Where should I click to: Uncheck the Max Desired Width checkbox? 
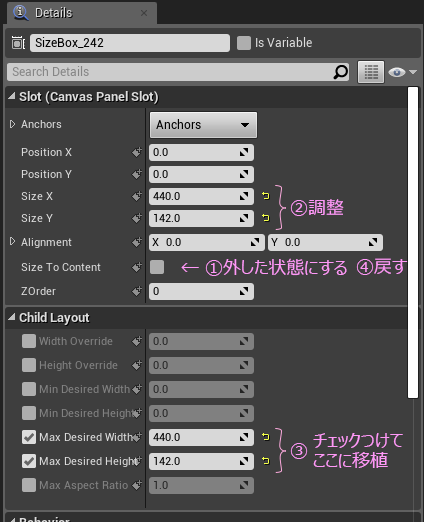pyautogui.click(x=29, y=437)
